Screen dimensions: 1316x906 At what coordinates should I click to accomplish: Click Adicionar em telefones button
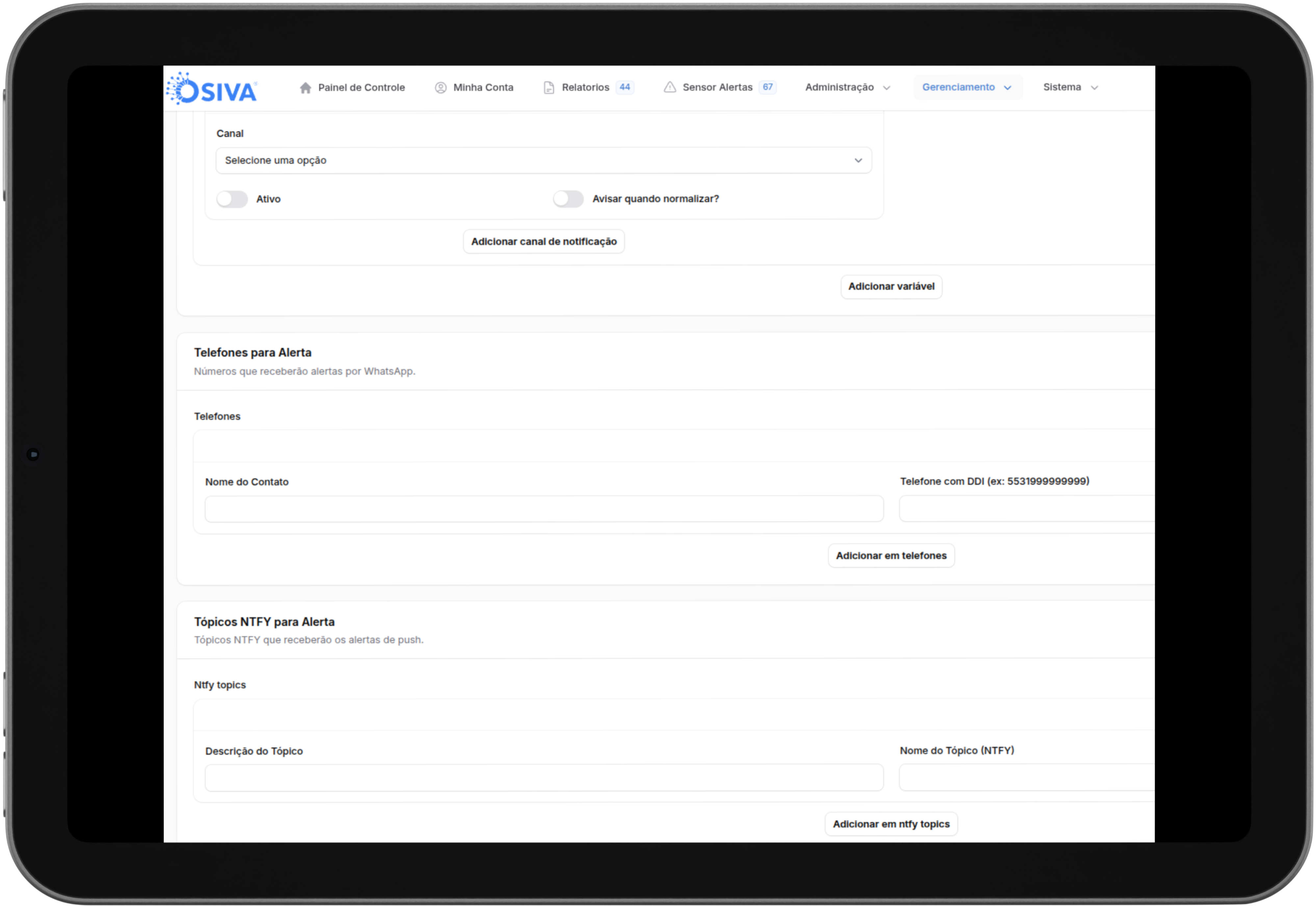point(891,556)
